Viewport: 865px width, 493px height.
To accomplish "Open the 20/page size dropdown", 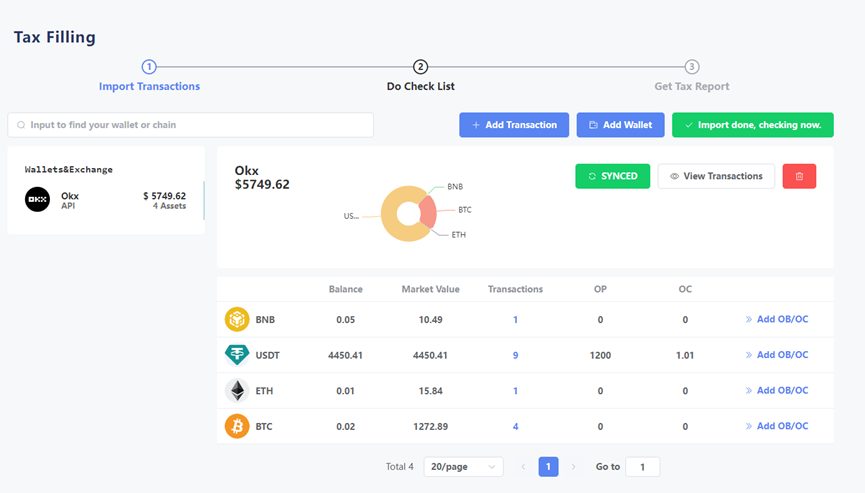I will [x=463, y=467].
